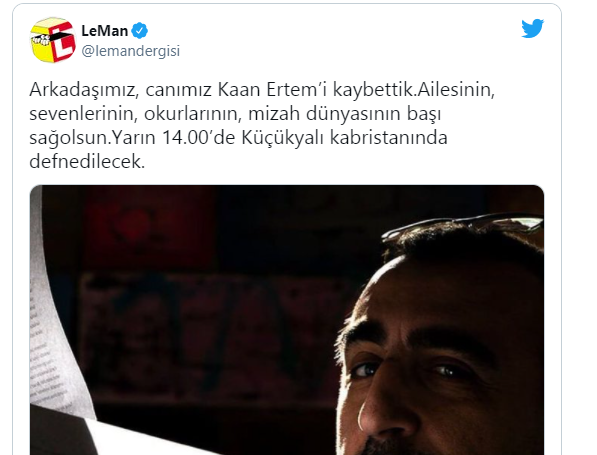Click the name "Kaan Ertem'i" in tweet
Viewport: 597px width, 455px height.
[272, 90]
